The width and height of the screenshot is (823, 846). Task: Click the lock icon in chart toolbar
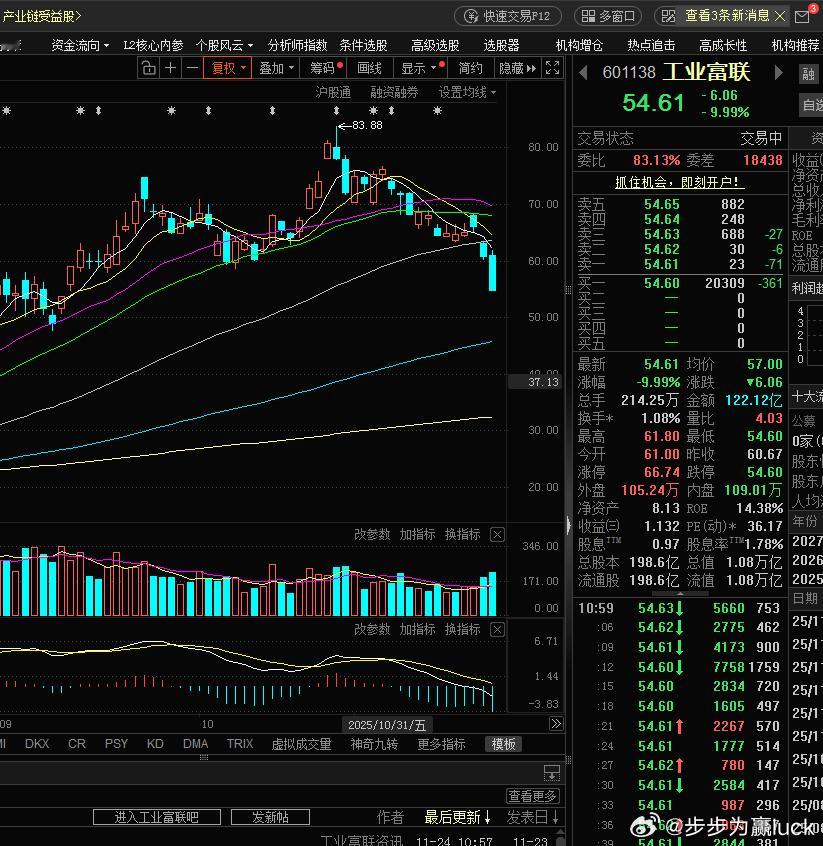(x=148, y=69)
